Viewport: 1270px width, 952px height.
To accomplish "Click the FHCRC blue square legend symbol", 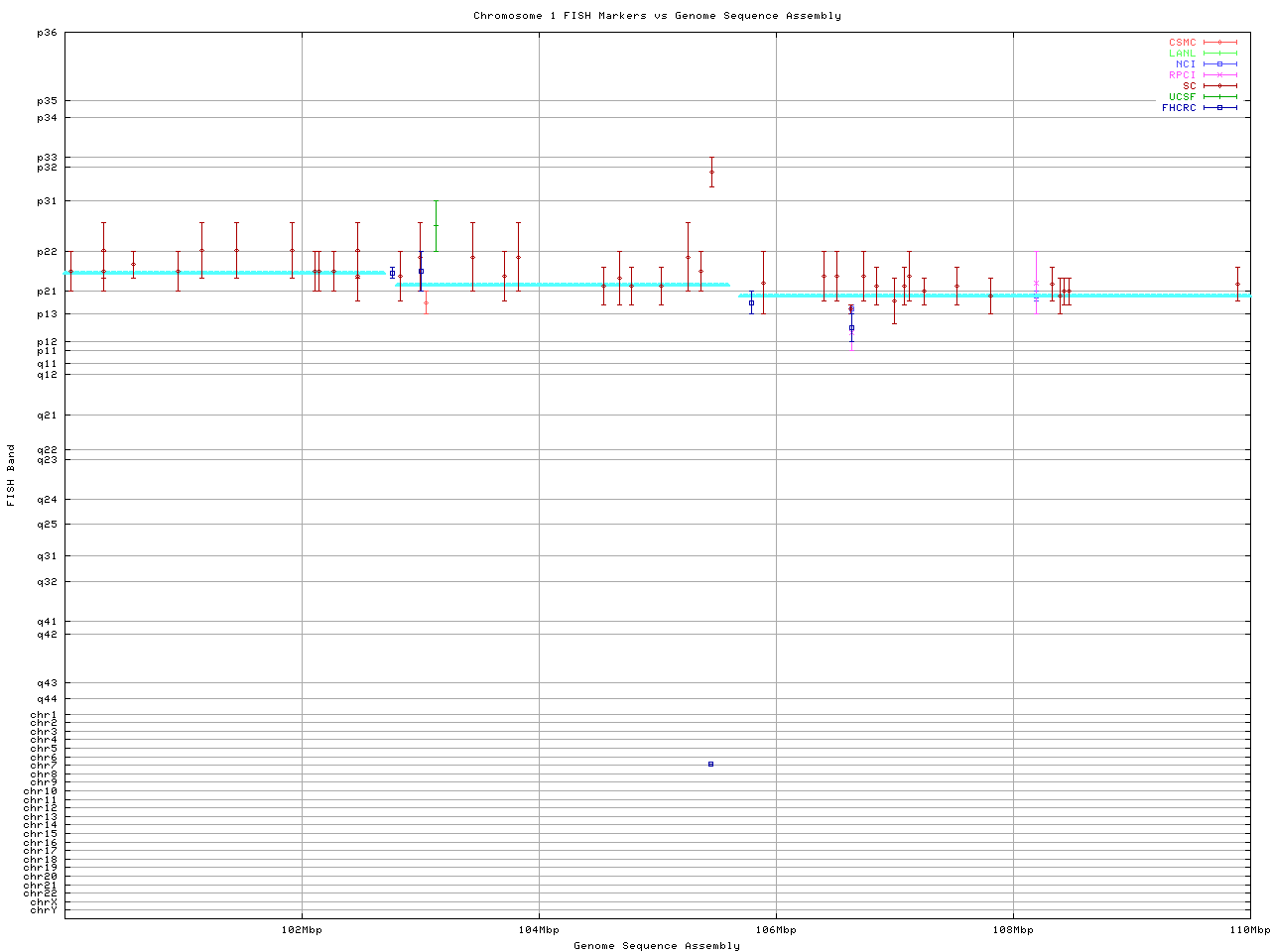I will tap(1219, 108).
